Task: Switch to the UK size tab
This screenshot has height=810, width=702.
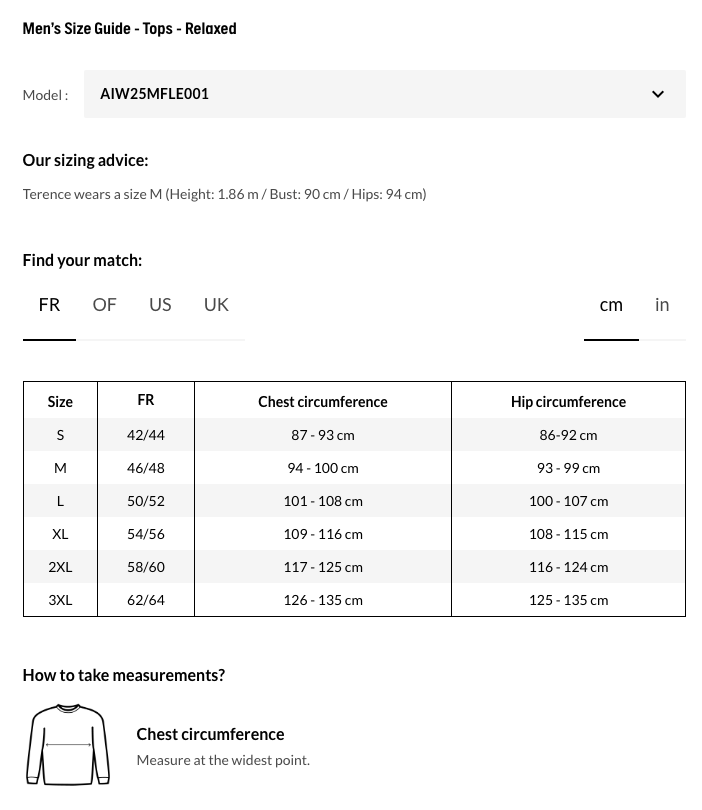Action: click(216, 305)
